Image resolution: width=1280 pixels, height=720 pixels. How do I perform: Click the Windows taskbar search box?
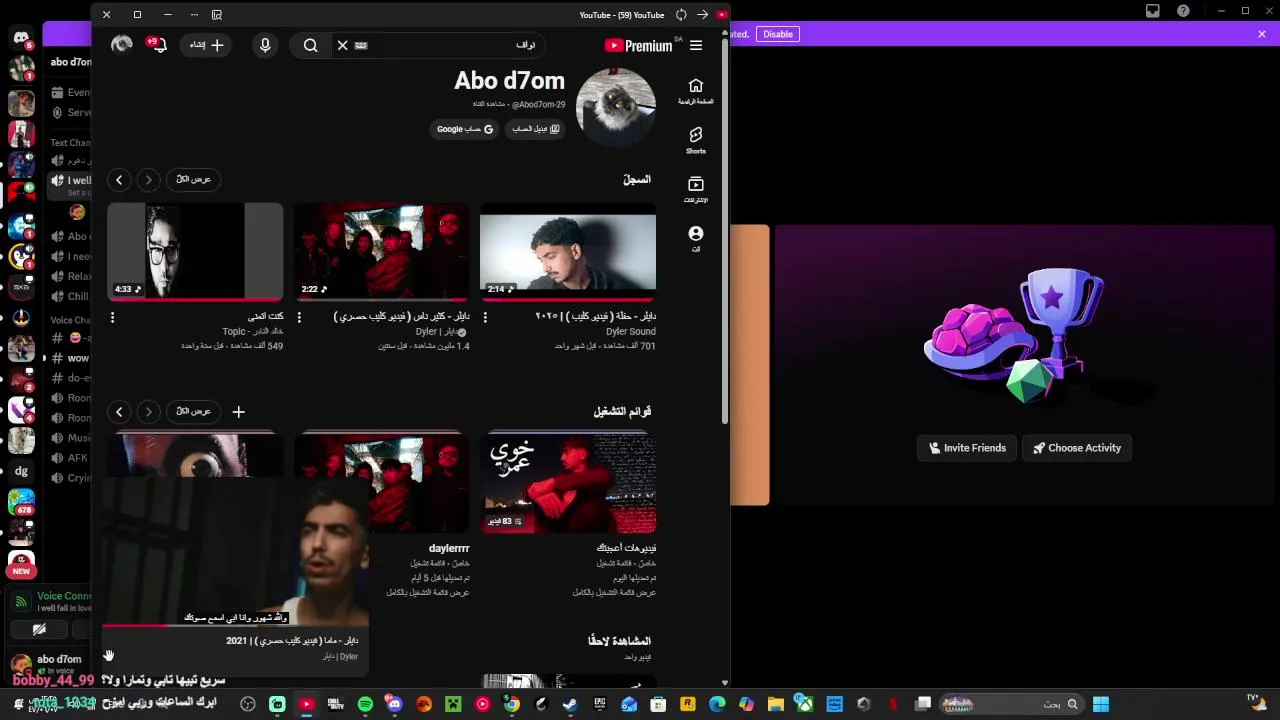1010,704
